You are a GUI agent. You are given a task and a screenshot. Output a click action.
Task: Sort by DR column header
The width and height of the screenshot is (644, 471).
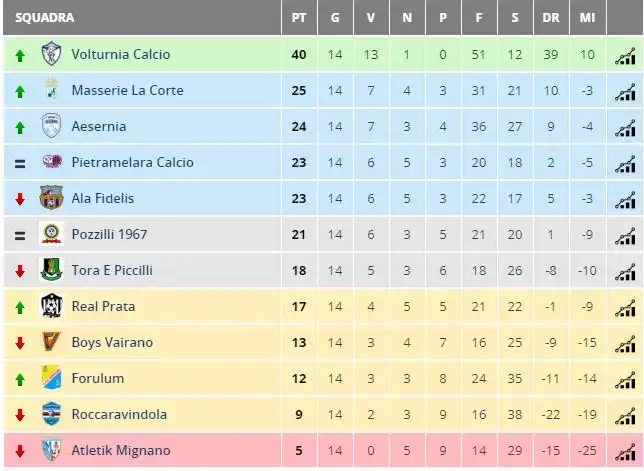(x=551, y=18)
